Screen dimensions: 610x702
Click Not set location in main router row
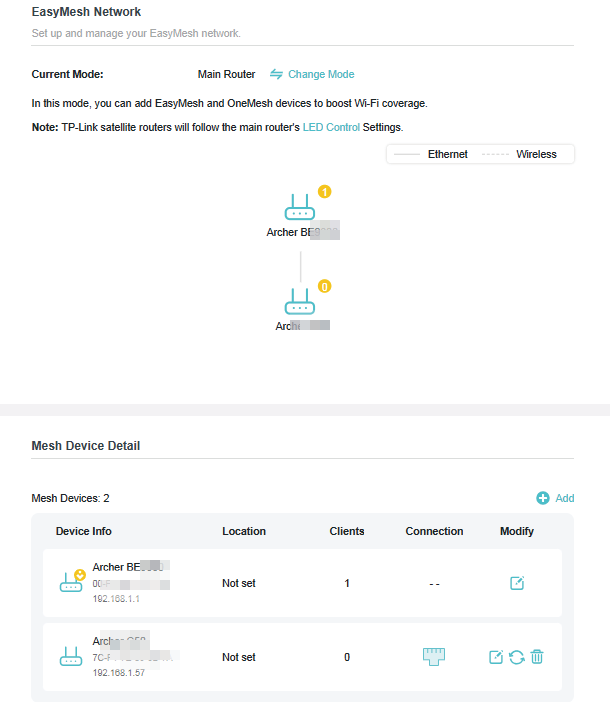coord(239,583)
